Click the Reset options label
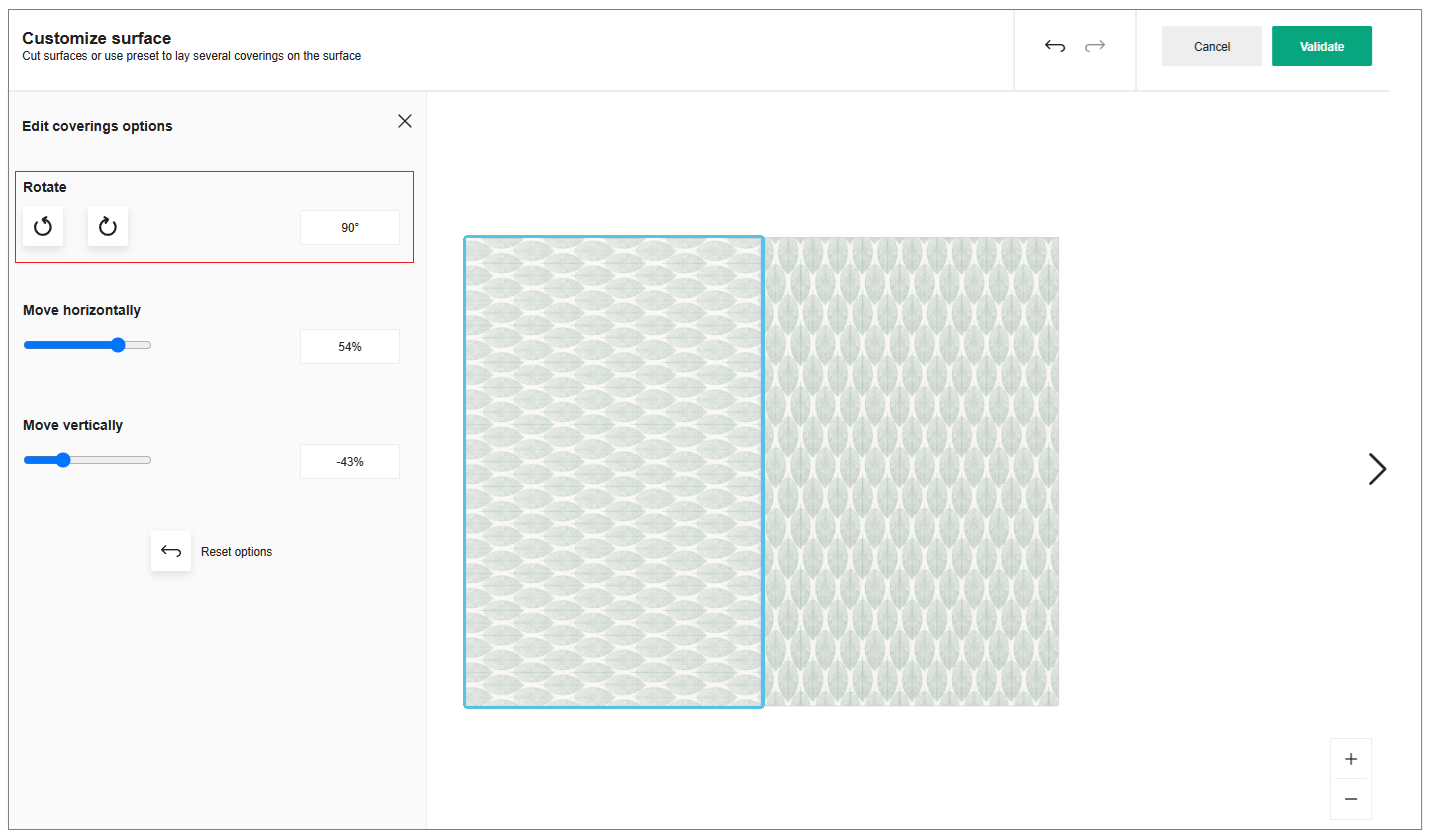Image resolution: width=1429 pixels, height=837 pixels. click(235, 551)
